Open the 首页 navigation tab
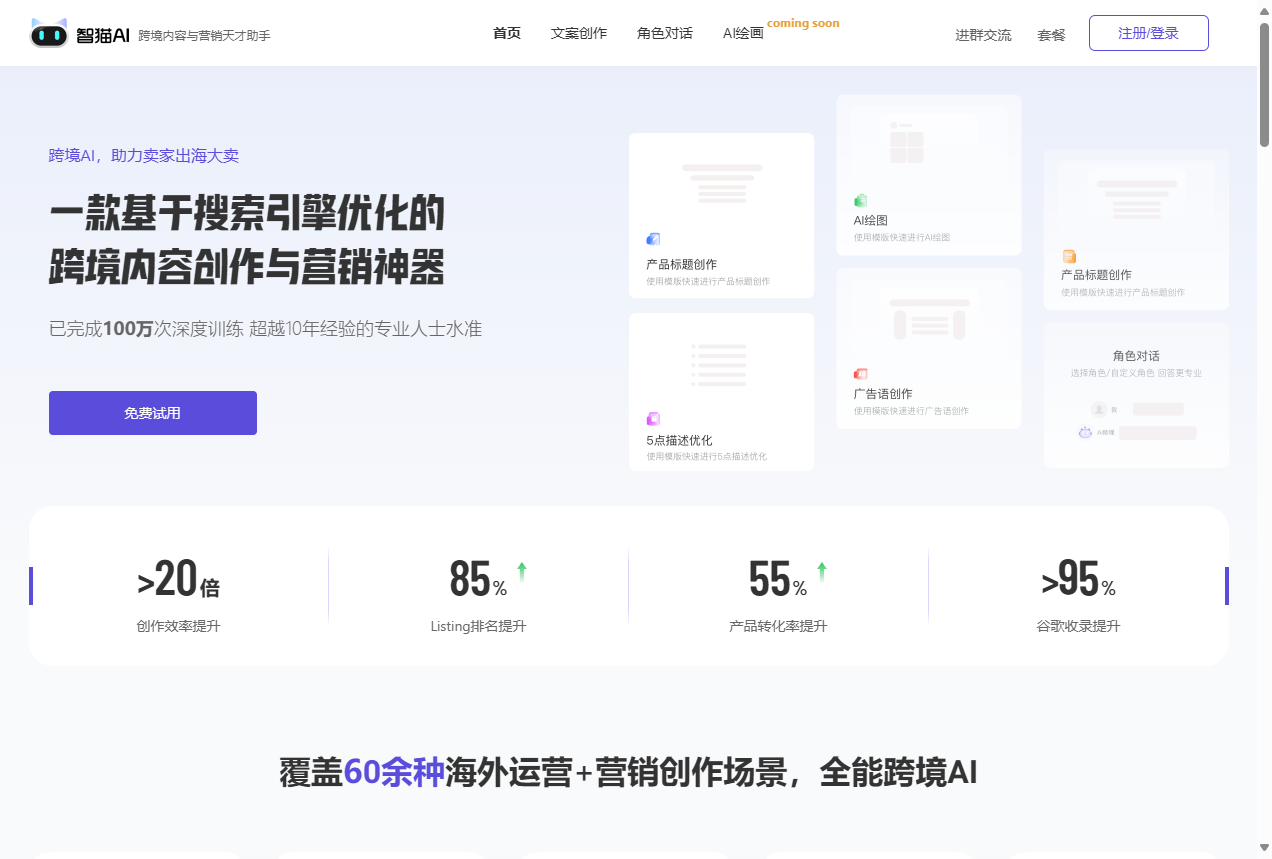 pyautogui.click(x=507, y=33)
